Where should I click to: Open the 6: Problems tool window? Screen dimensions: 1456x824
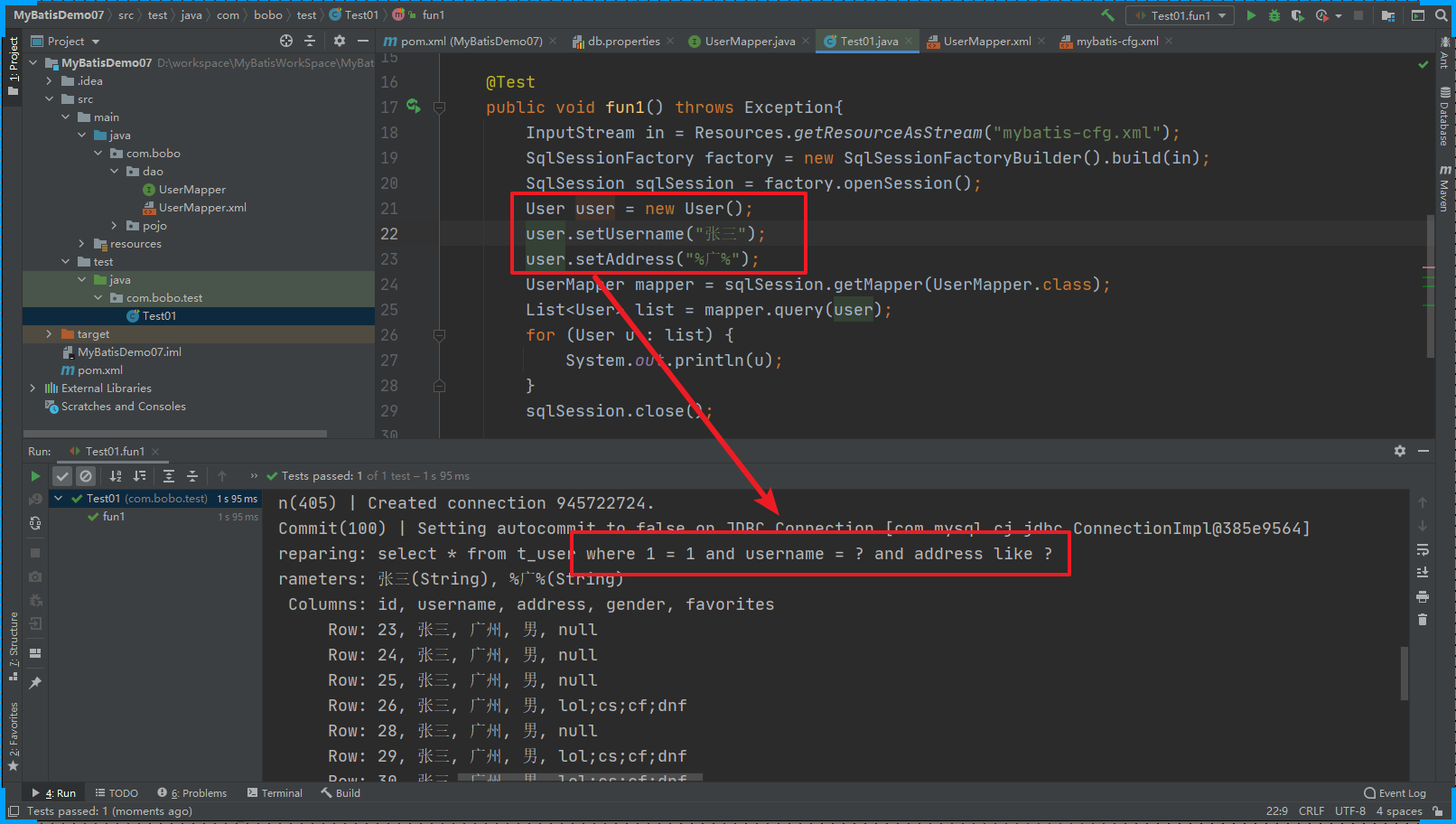[x=191, y=793]
